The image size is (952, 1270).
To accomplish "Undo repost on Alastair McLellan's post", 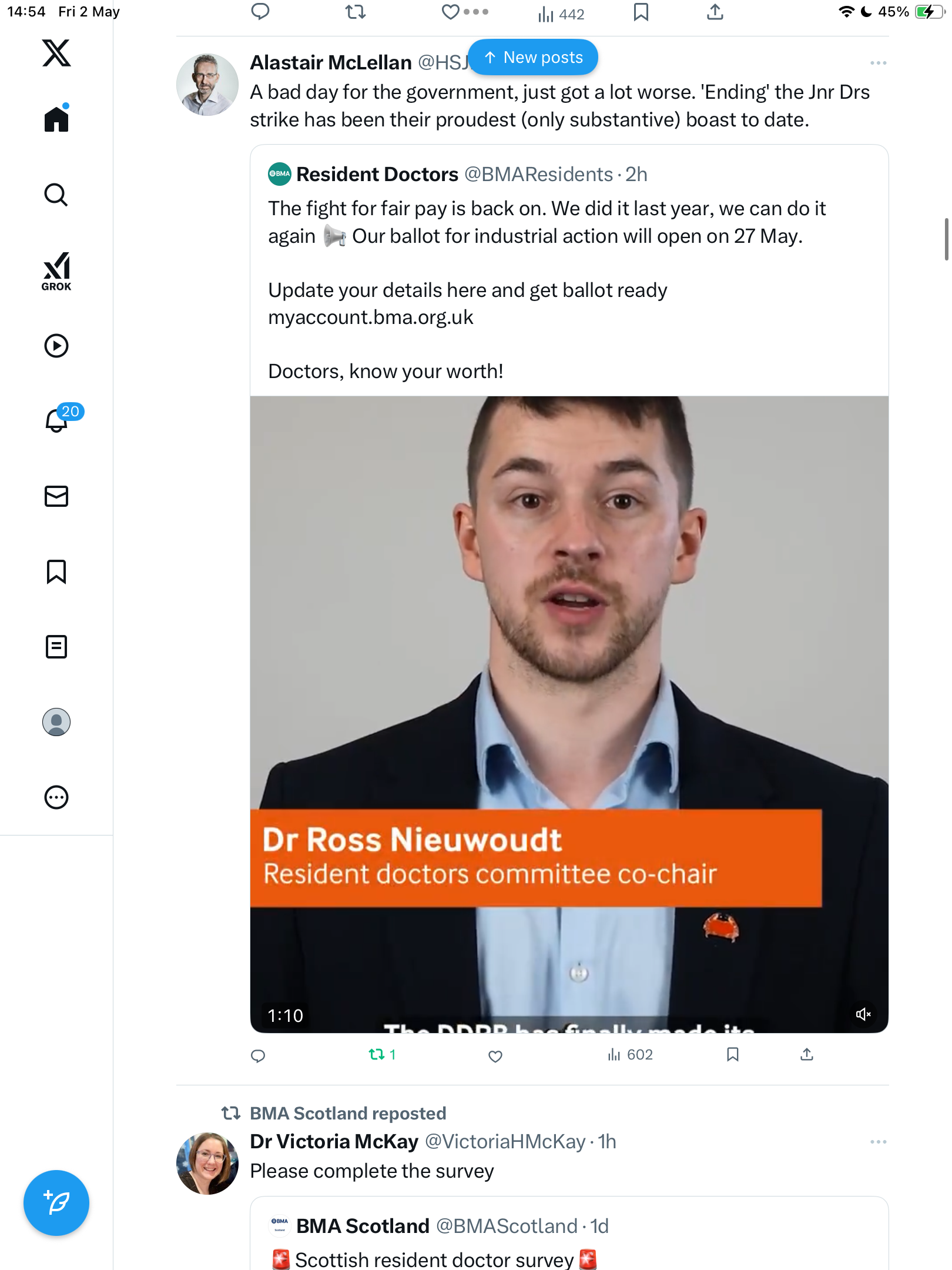I will click(381, 1055).
